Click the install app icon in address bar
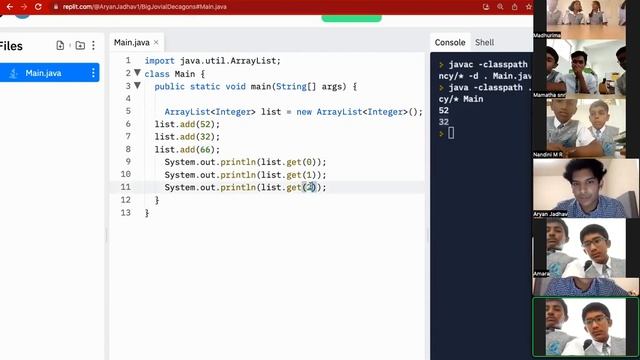The image size is (640, 360). (x=486, y=7)
